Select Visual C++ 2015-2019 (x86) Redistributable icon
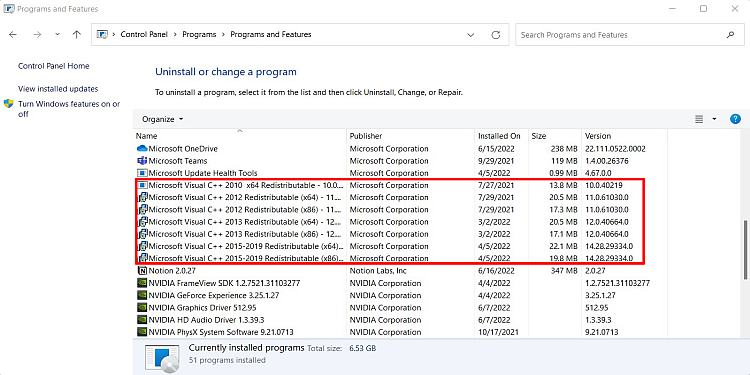The width and height of the screenshot is (750, 375). [x=142, y=258]
